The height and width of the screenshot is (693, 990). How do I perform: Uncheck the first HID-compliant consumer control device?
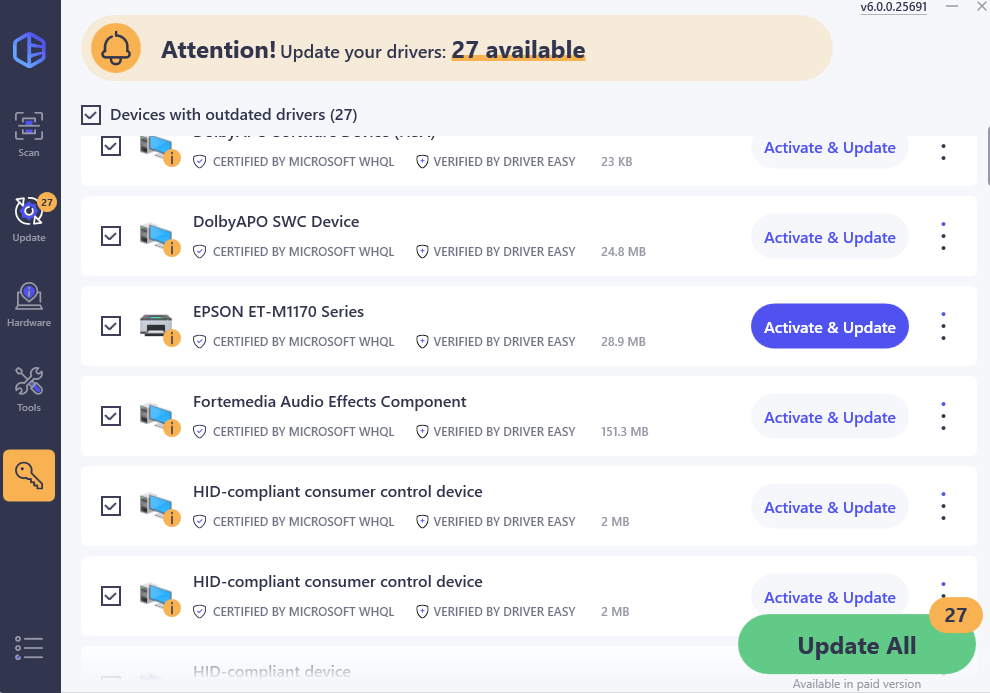pyautogui.click(x=111, y=506)
